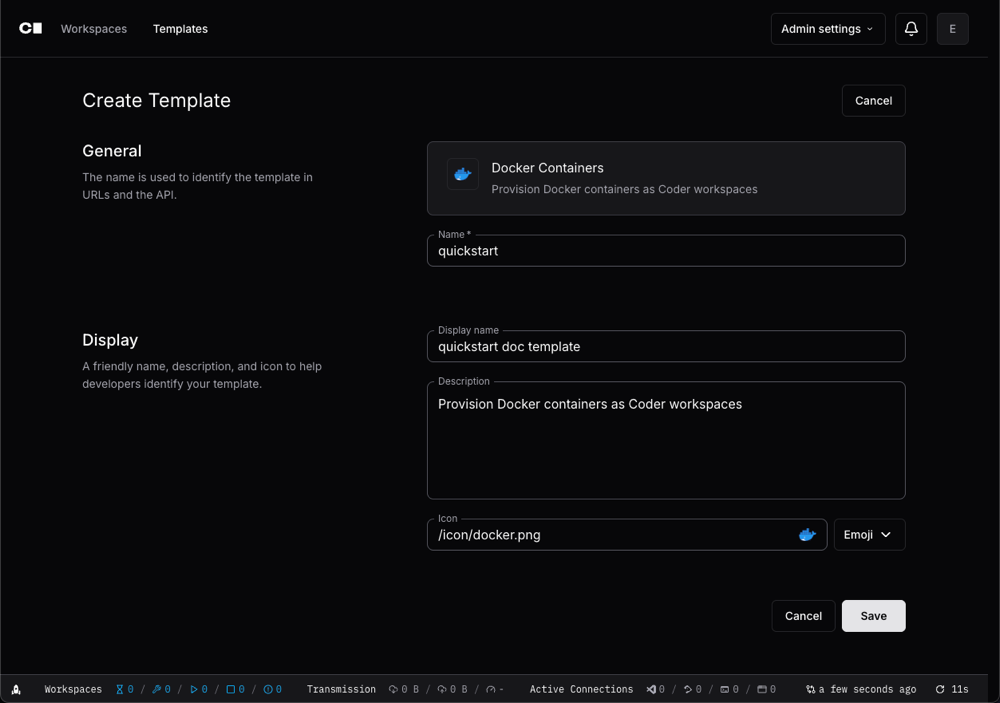1000x703 pixels.
Task: Click the running workspaces play icon
Action: point(193,689)
